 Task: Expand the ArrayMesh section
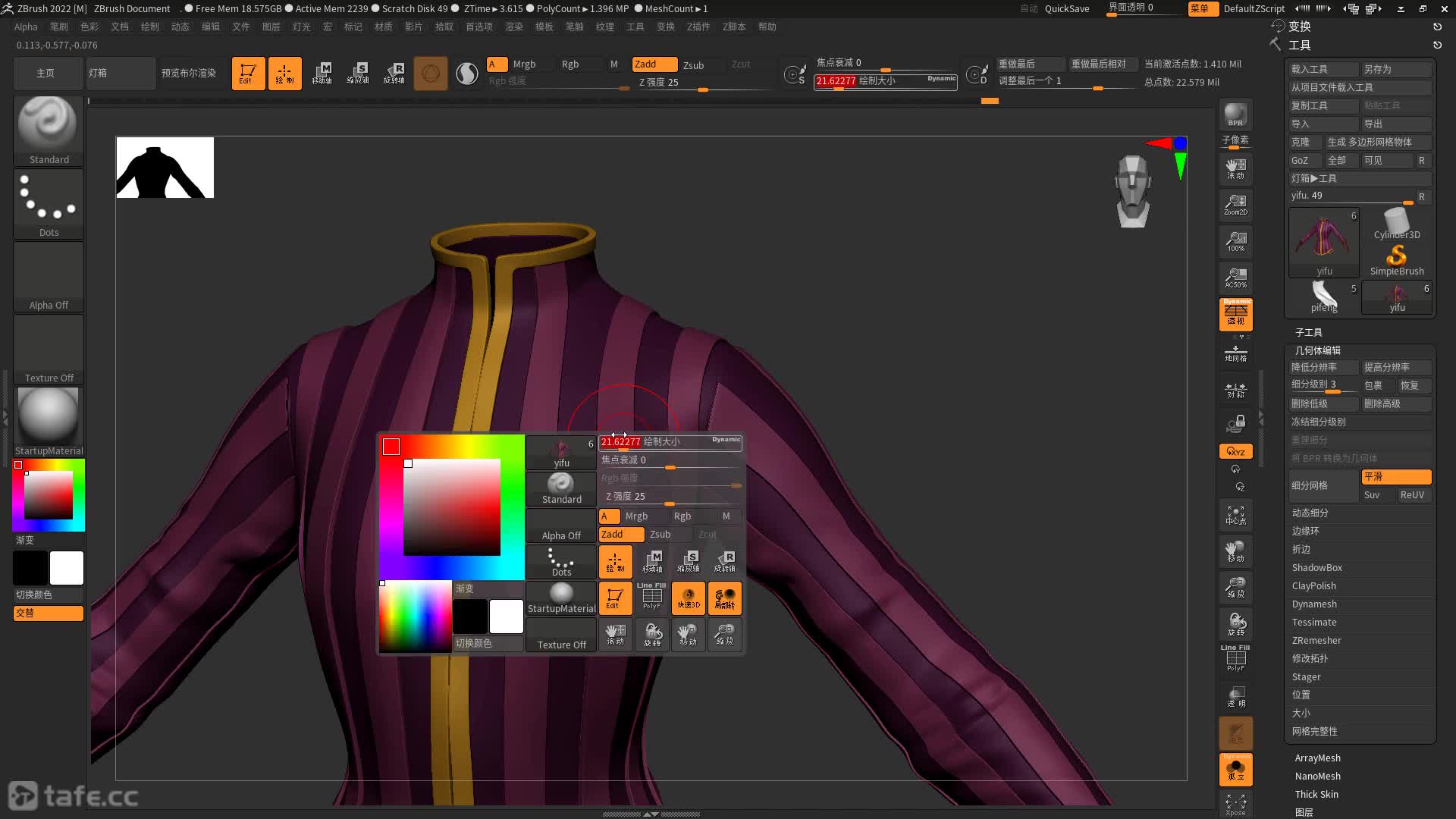tap(1317, 758)
